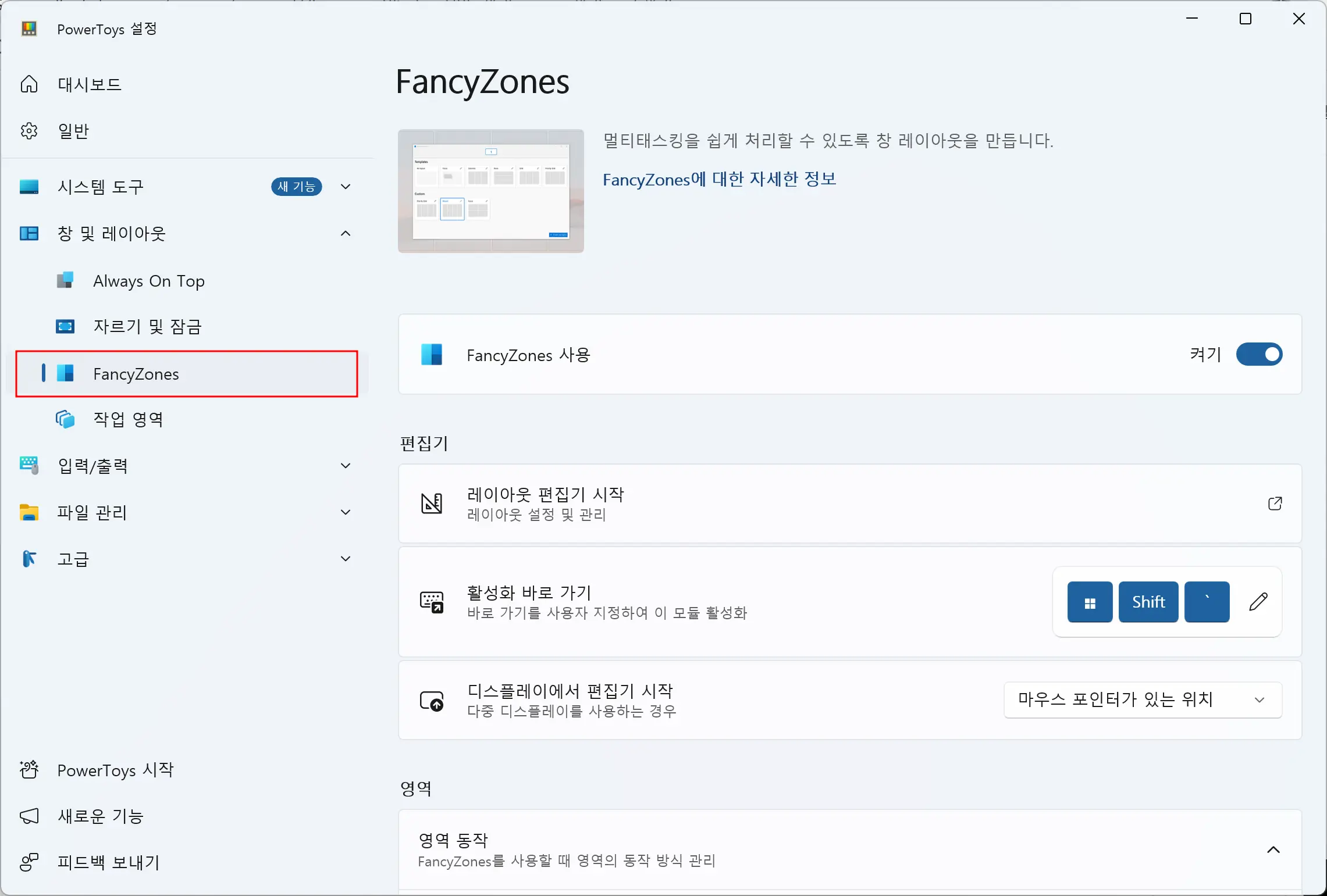Click the 작업 영역 workspaces icon

click(x=65, y=420)
